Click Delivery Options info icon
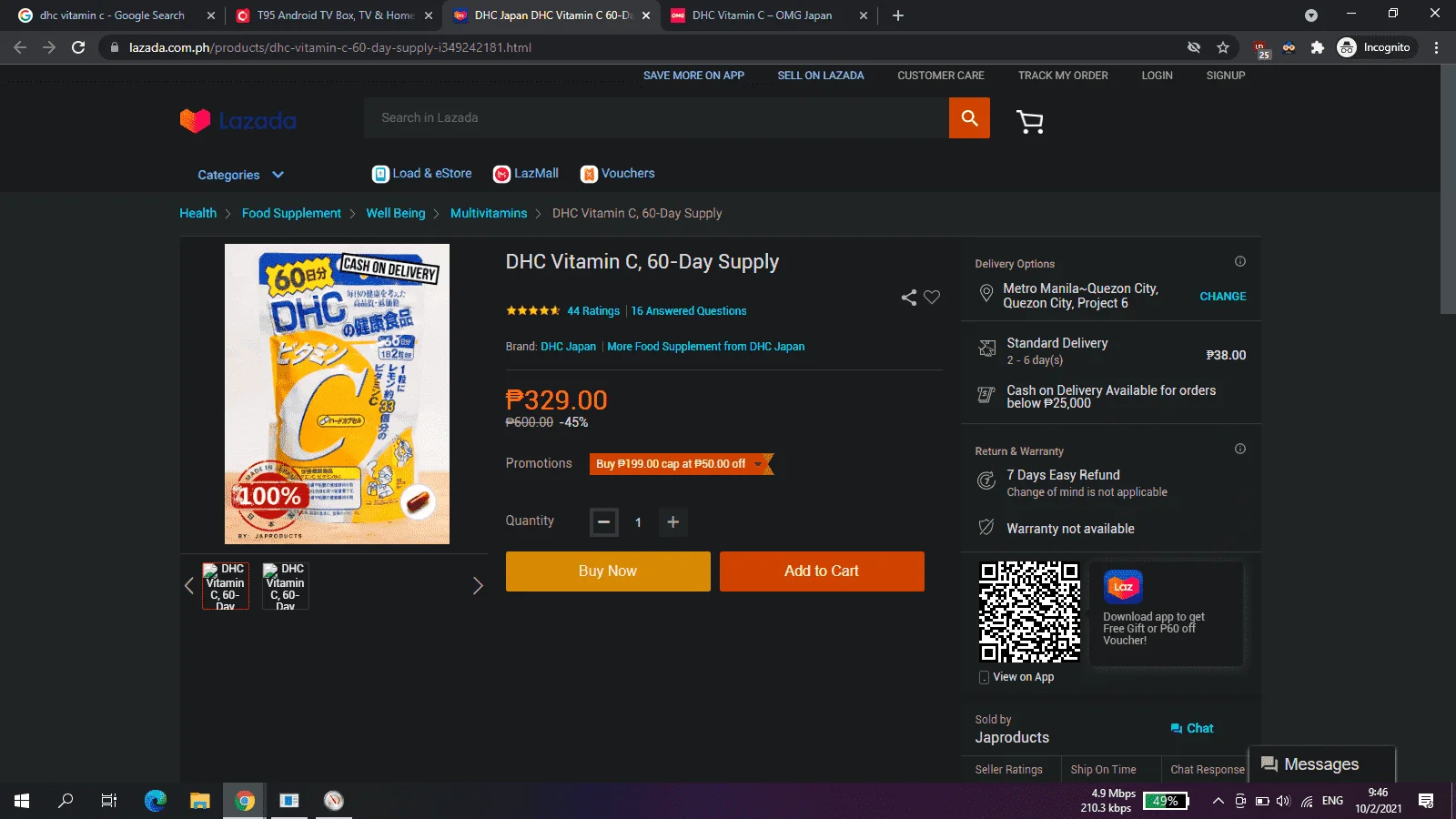 click(1240, 262)
